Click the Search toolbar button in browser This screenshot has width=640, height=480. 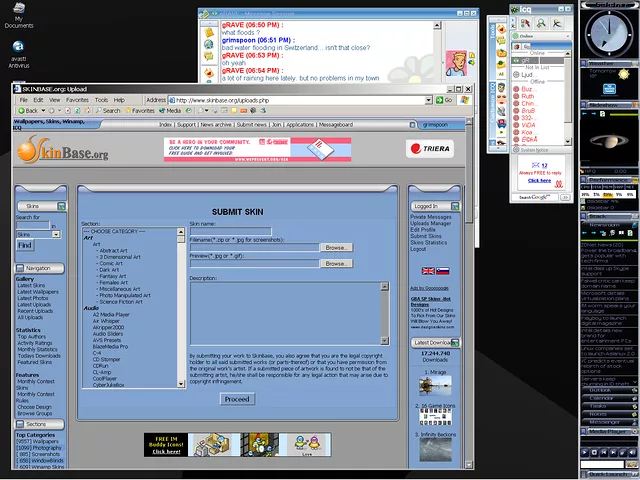[108, 111]
